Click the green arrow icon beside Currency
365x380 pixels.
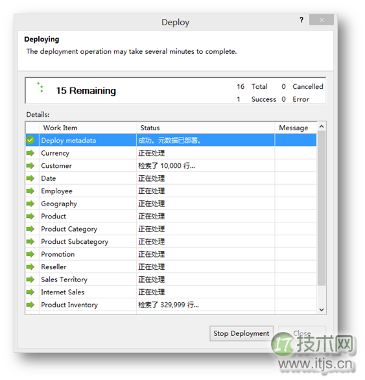coord(30,153)
